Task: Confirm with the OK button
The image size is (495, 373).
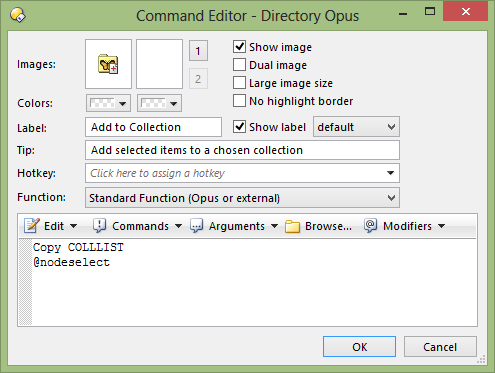Action: (x=359, y=347)
